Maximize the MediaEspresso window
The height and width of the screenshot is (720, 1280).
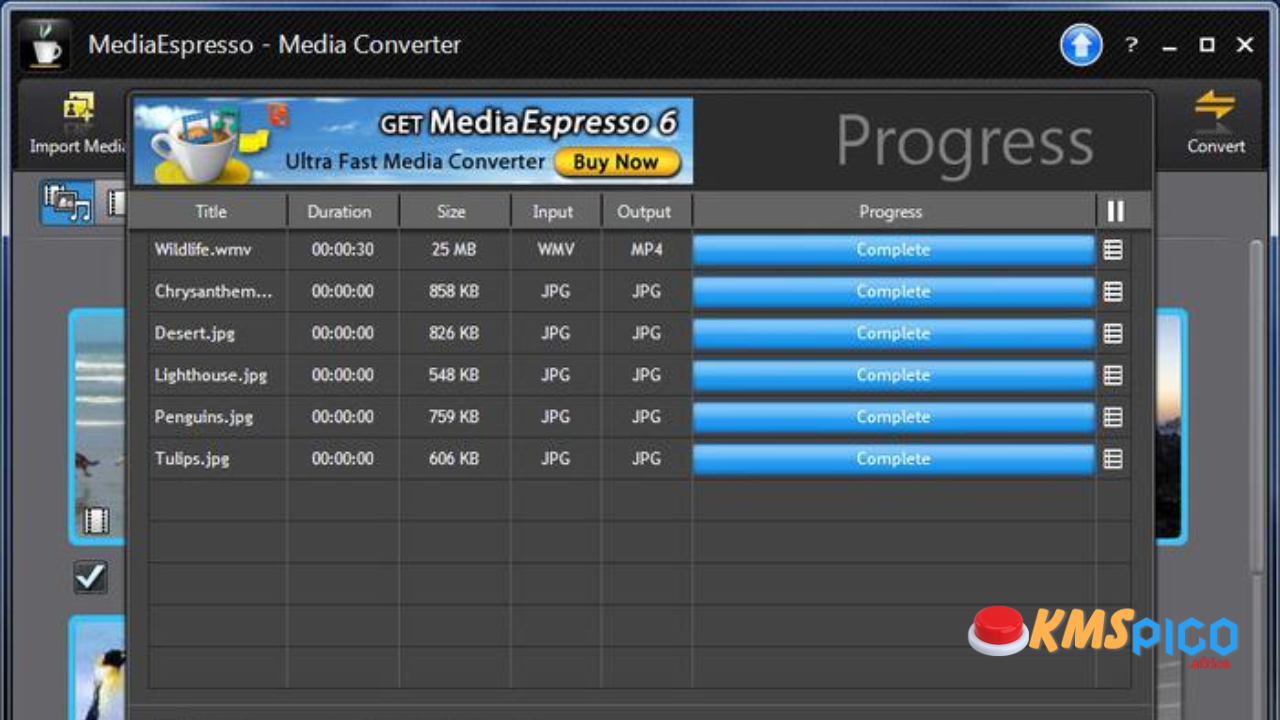point(1207,45)
